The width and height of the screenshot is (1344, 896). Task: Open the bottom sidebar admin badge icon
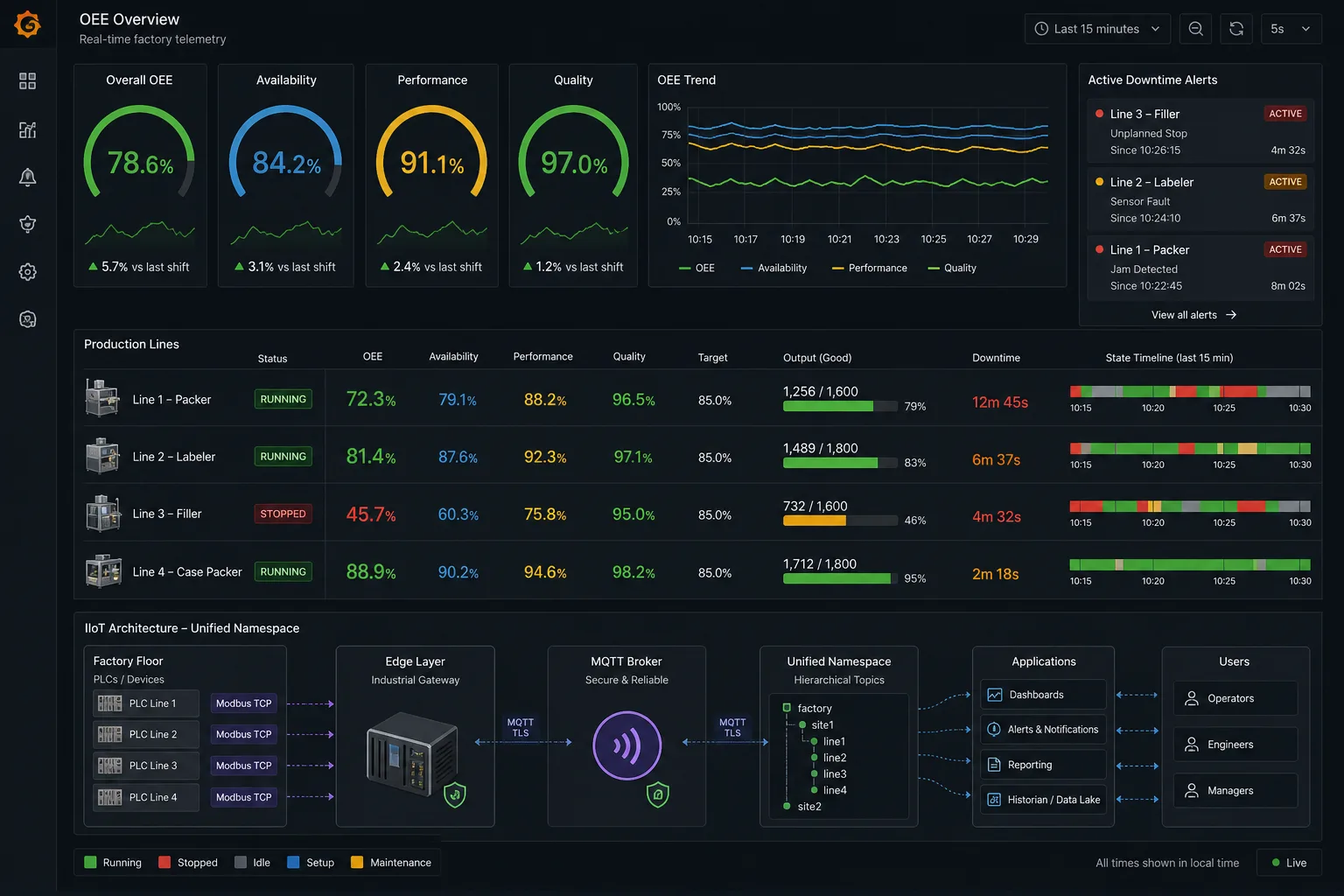[x=28, y=319]
